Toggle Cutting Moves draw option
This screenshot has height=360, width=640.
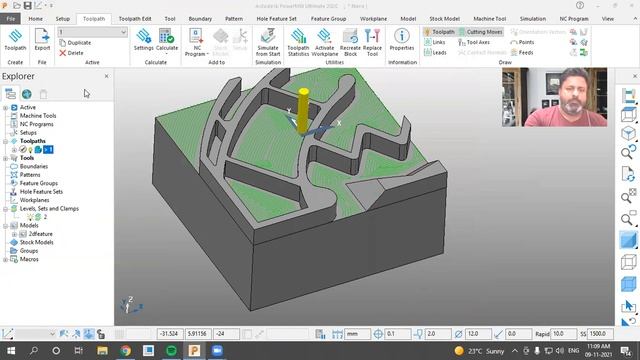(481, 32)
